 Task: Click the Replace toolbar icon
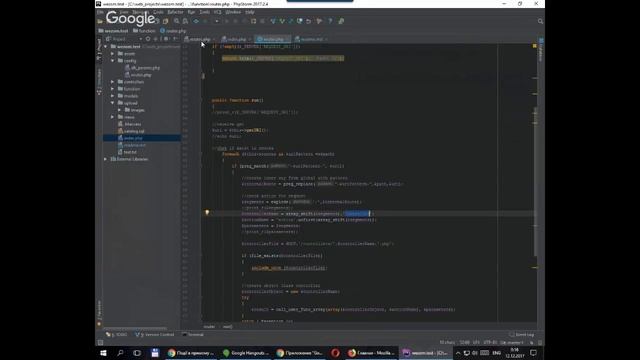click(x=185, y=21)
